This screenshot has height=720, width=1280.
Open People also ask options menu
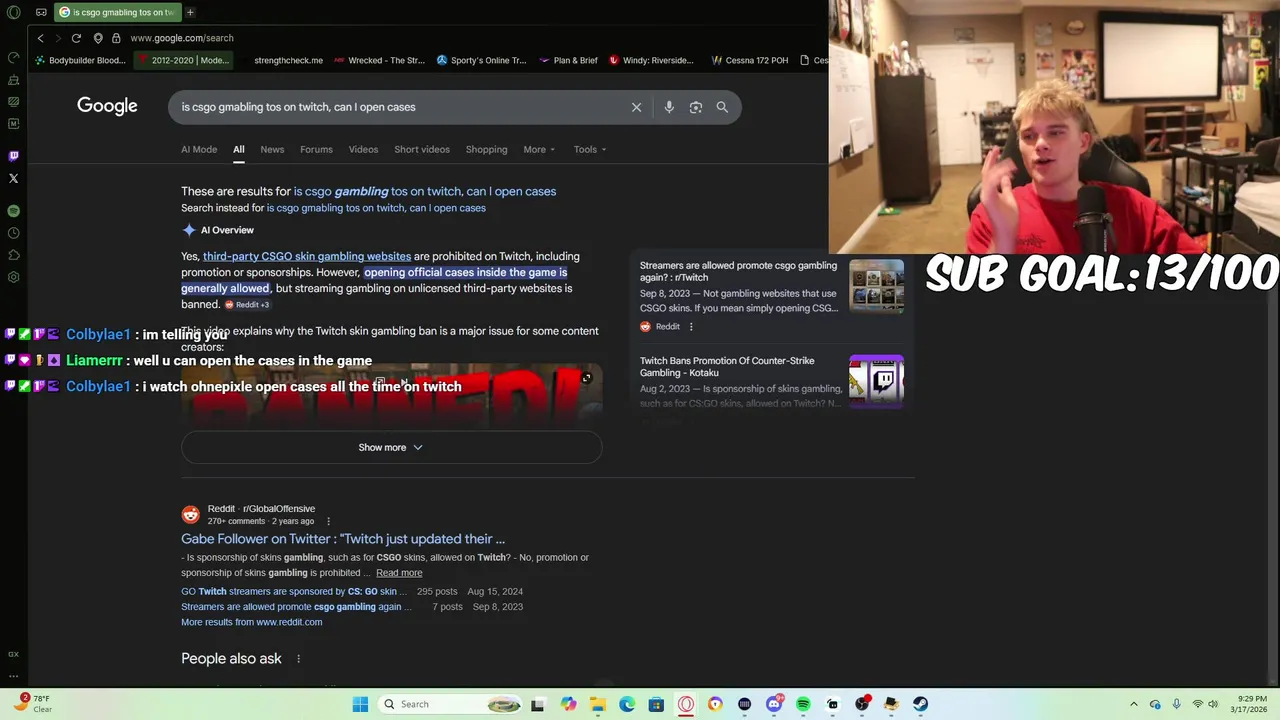[298, 658]
